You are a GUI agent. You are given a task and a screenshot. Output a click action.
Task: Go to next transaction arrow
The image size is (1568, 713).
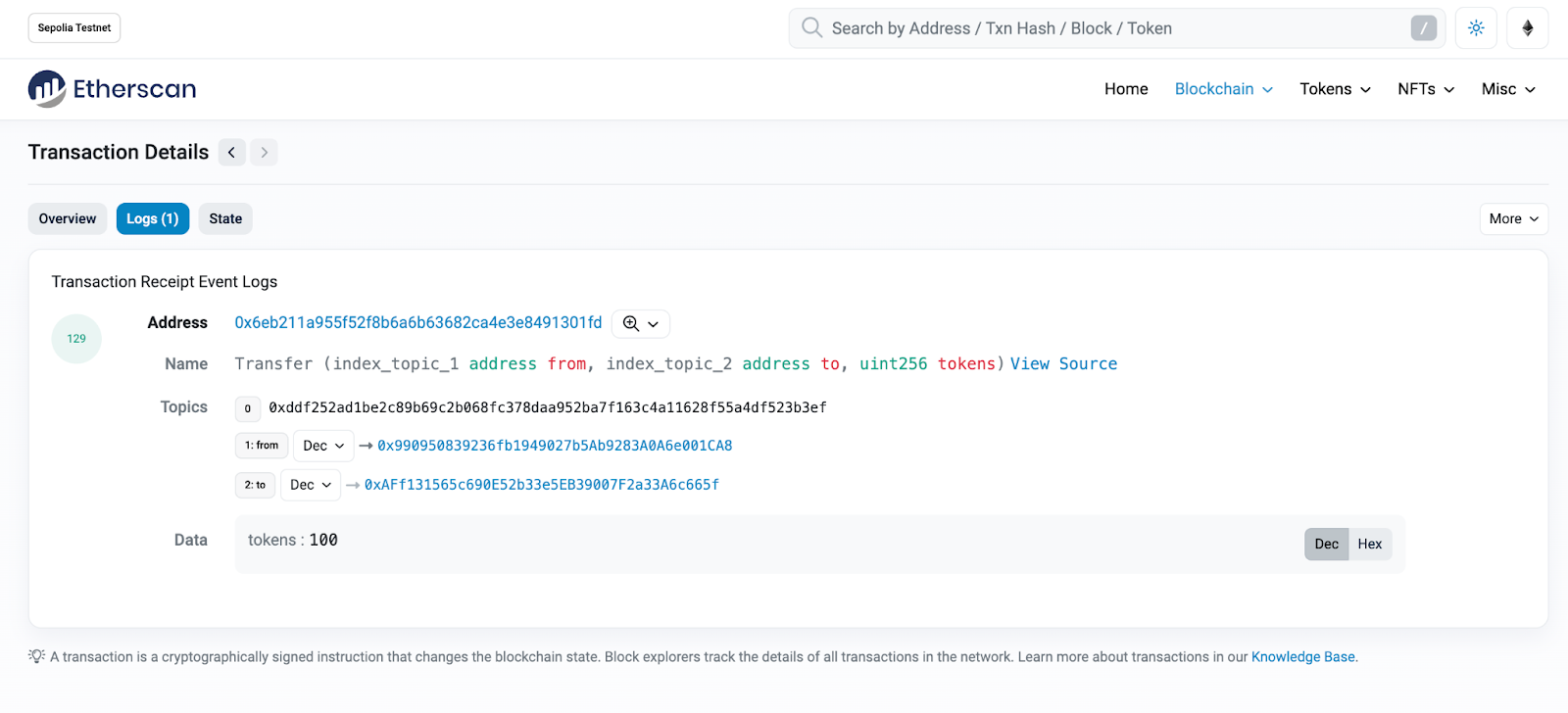click(x=264, y=152)
